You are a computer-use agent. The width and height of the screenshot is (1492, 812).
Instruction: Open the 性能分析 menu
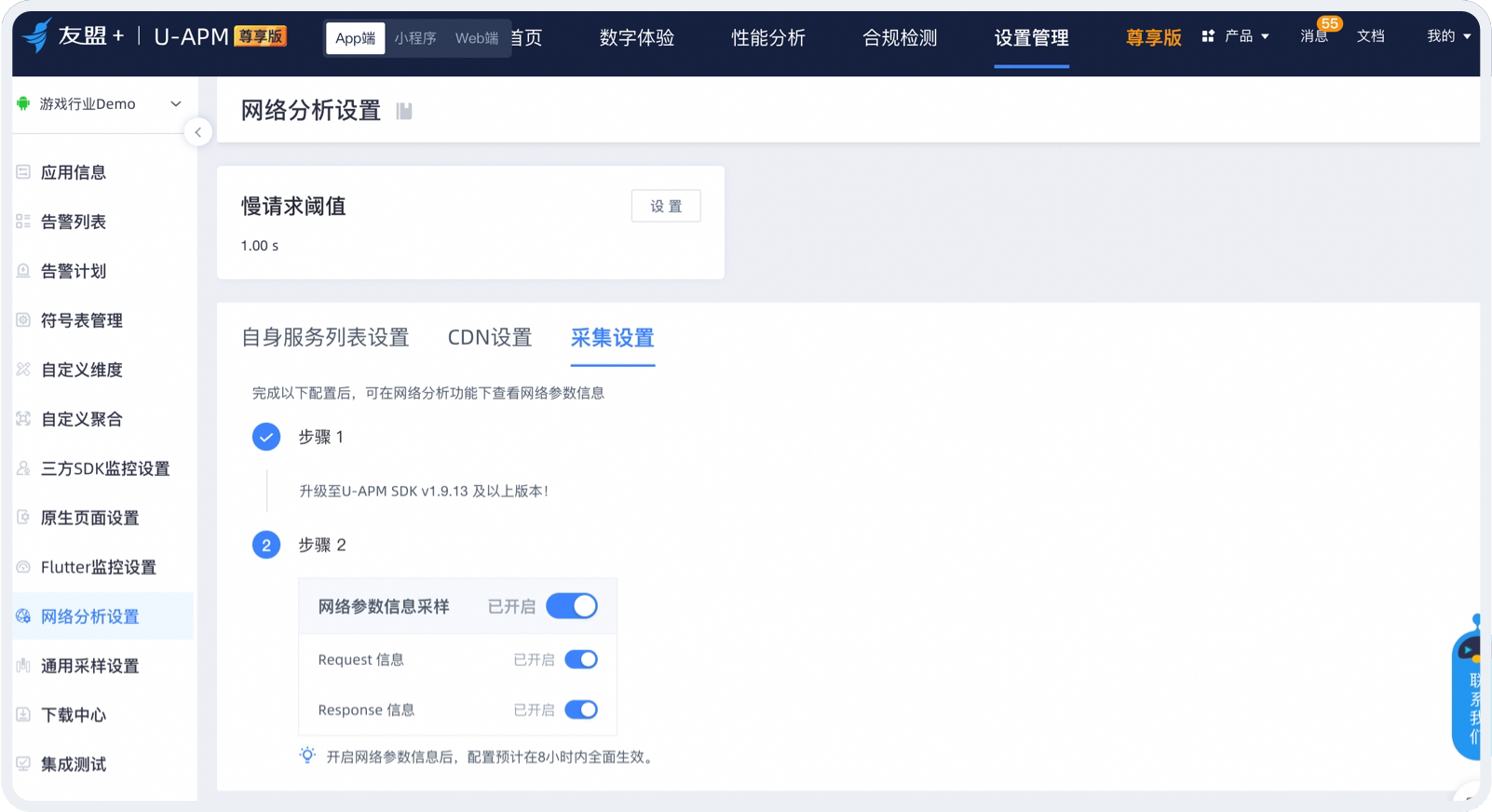pos(768,38)
